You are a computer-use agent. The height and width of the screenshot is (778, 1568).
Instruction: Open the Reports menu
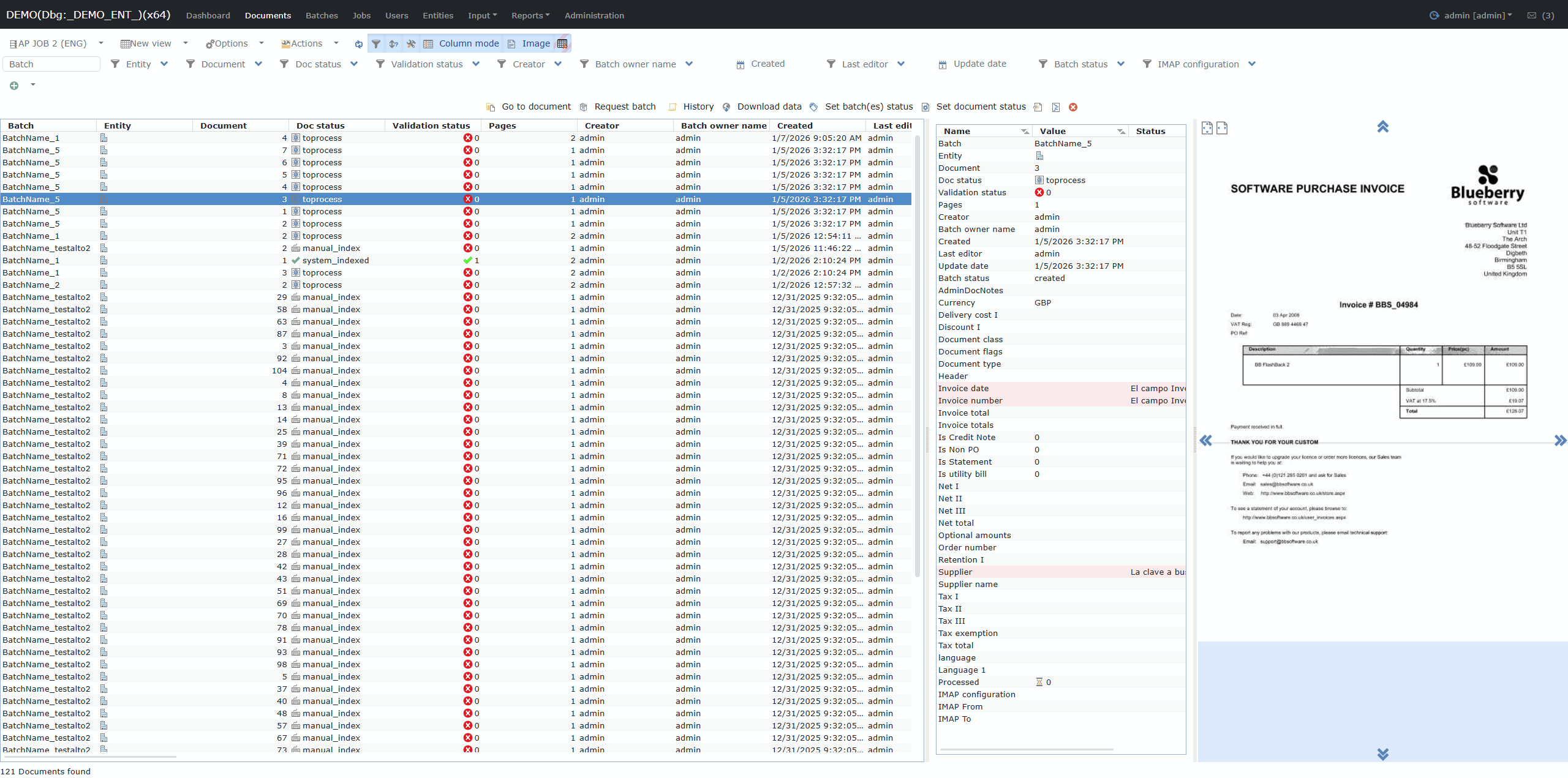pyautogui.click(x=530, y=15)
